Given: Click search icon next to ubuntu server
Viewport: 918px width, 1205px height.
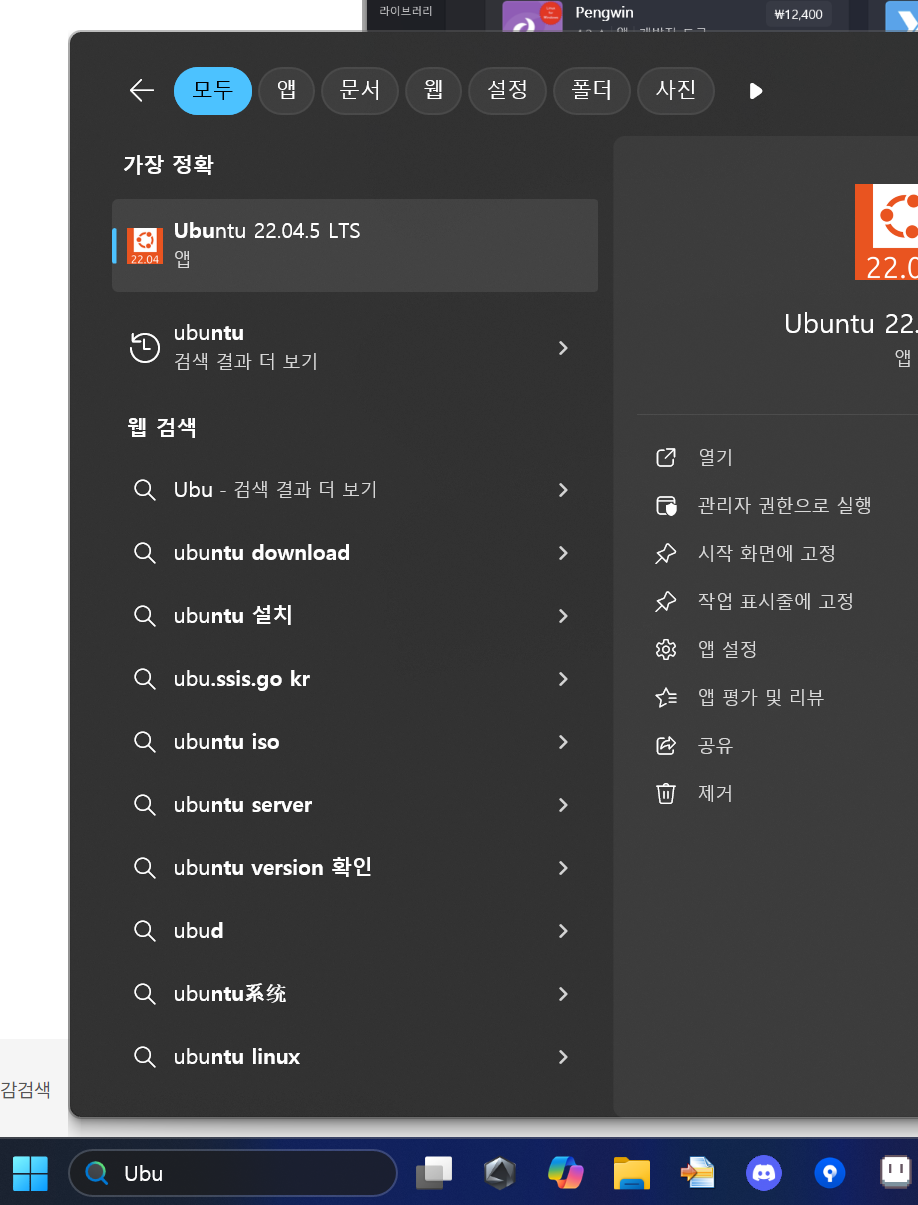Looking at the screenshot, I should 145,805.
